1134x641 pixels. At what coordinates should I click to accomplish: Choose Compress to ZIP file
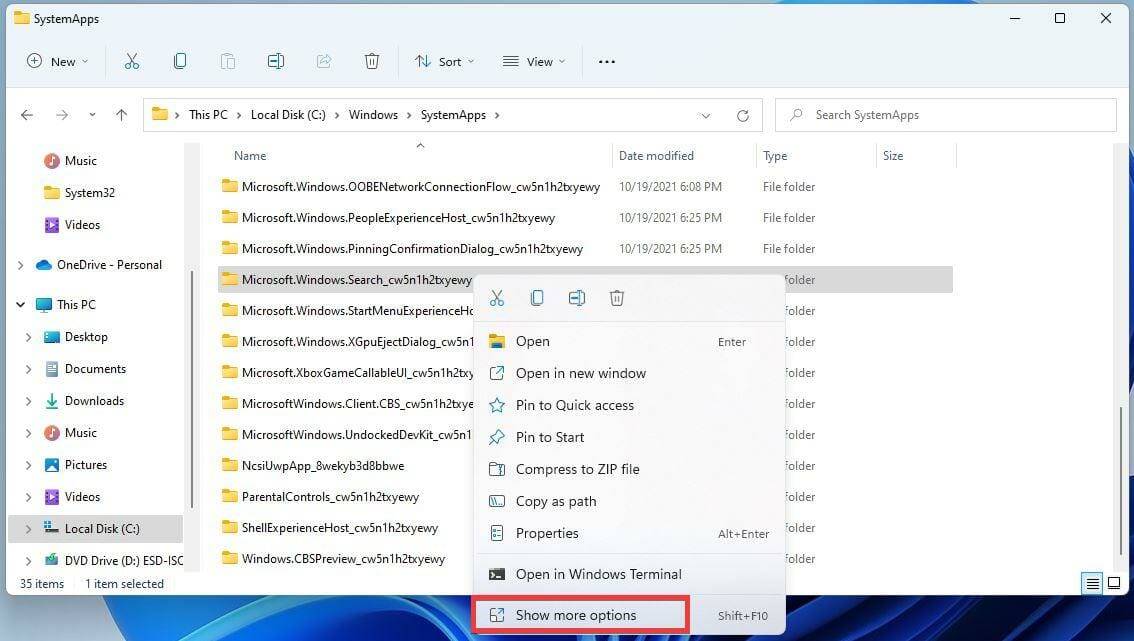[577, 469]
